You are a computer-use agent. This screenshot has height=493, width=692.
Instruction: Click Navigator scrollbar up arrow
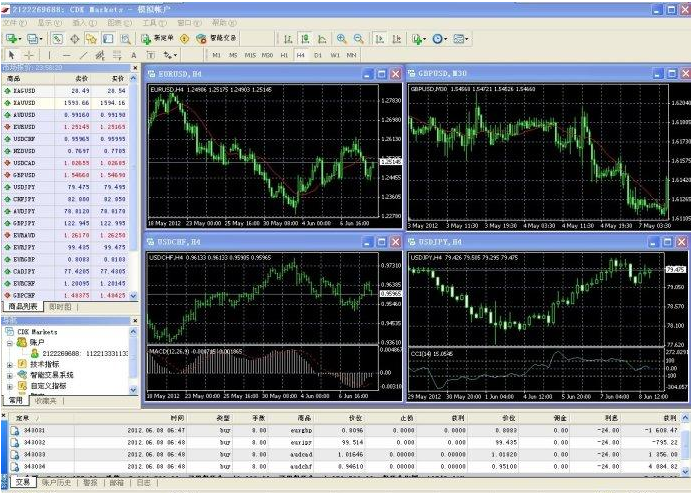(133, 331)
